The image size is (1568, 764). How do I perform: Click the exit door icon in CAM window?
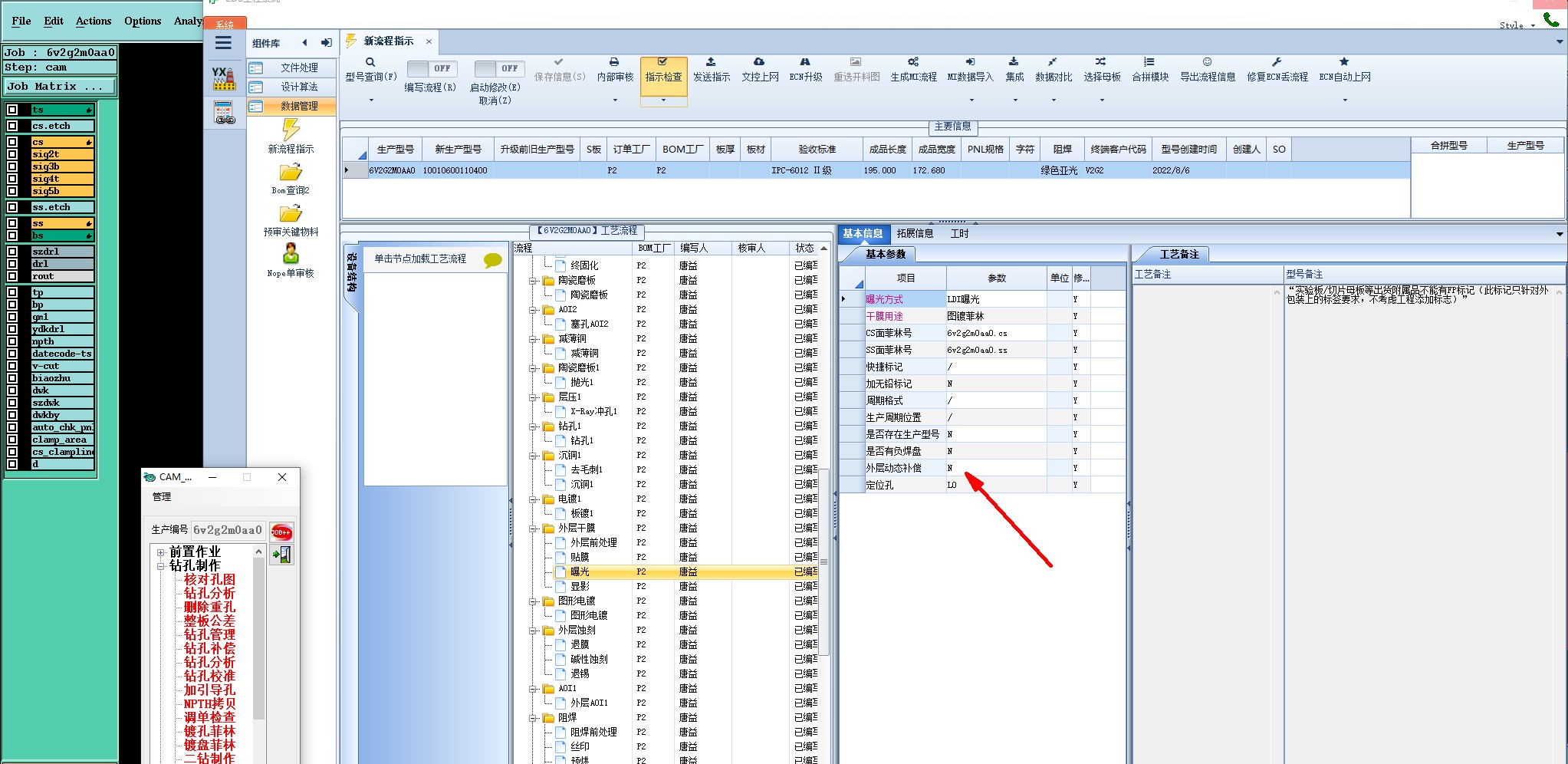point(281,555)
